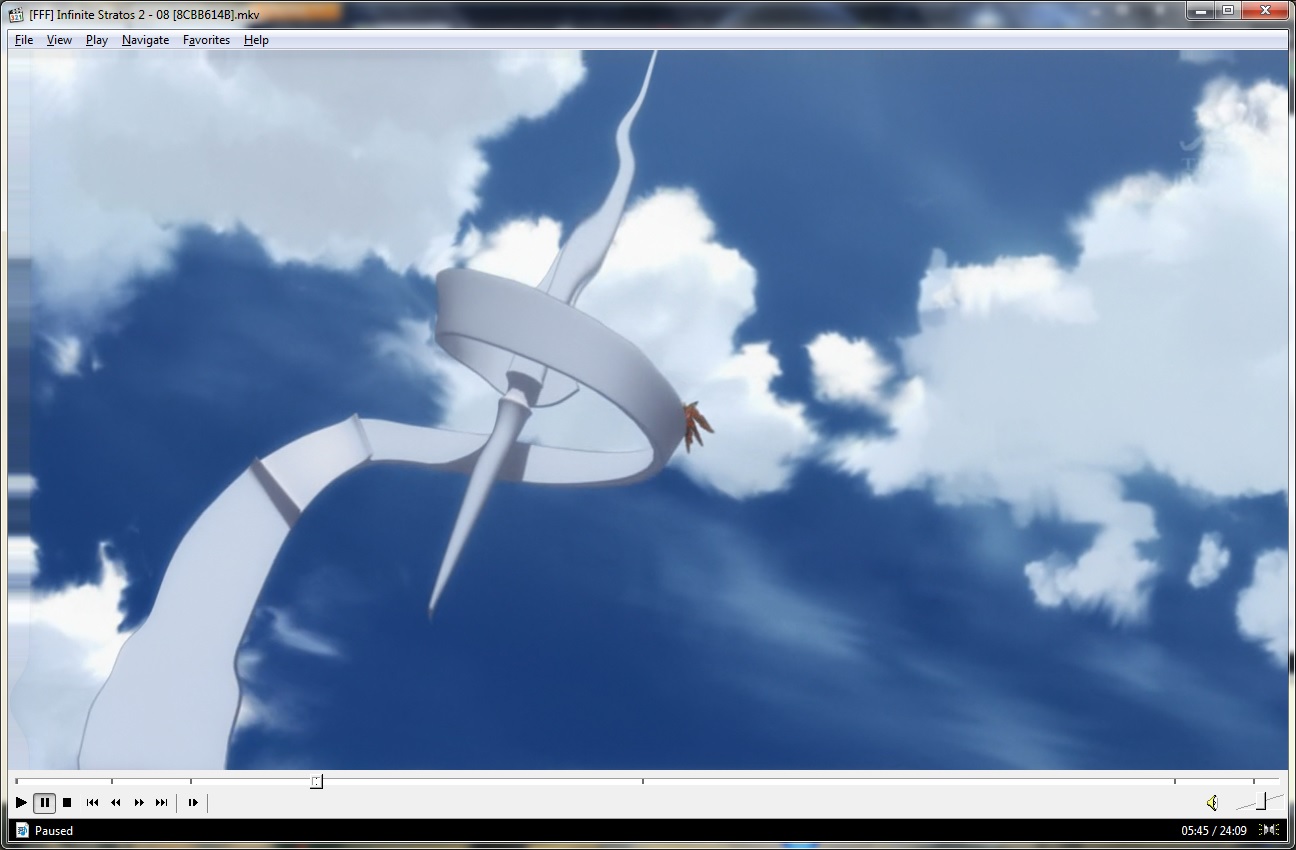Open the Favorites menu
Screen dimensions: 1296x850
tap(206, 40)
